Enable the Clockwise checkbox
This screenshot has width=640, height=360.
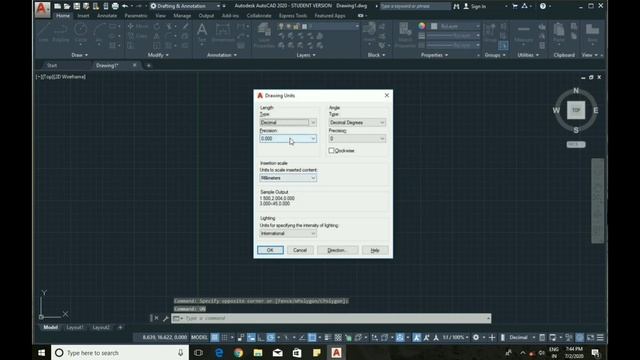331,151
